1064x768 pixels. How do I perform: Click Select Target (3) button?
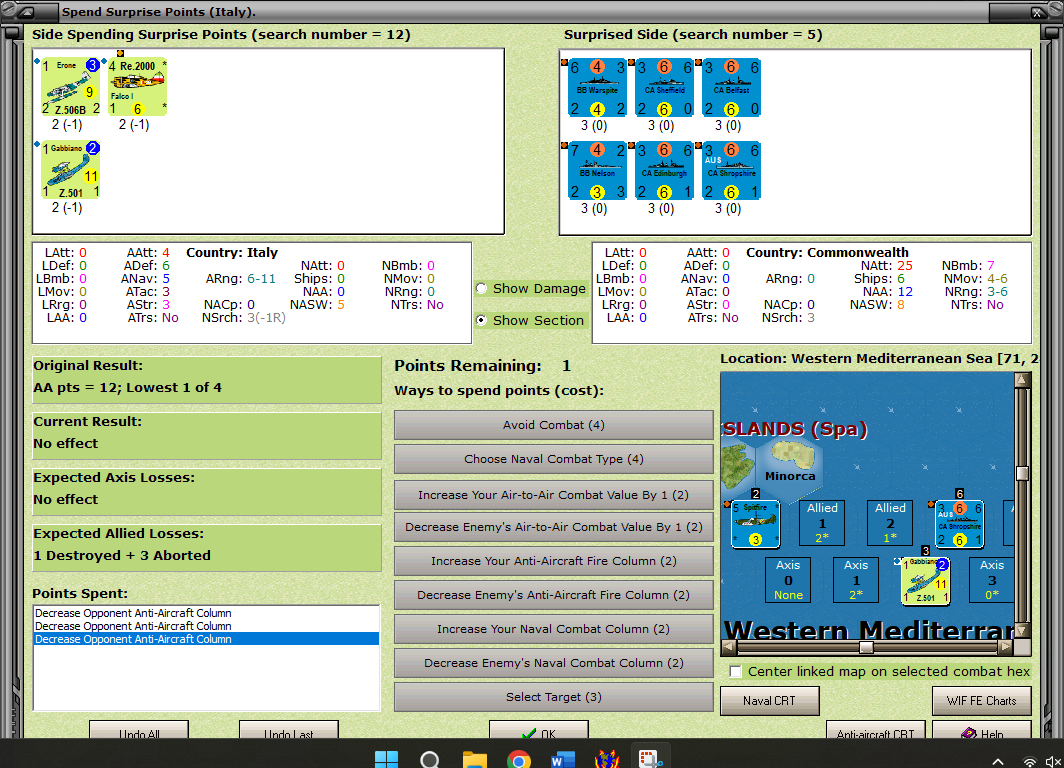pyautogui.click(x=554, y=697)
